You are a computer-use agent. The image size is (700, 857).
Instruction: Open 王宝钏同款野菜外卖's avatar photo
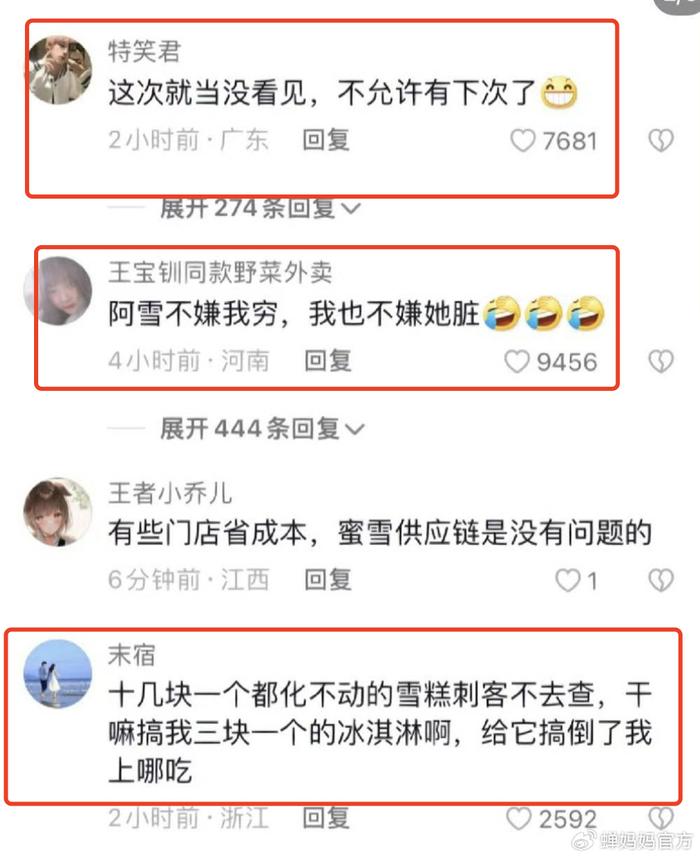click(x=59, y=291)
